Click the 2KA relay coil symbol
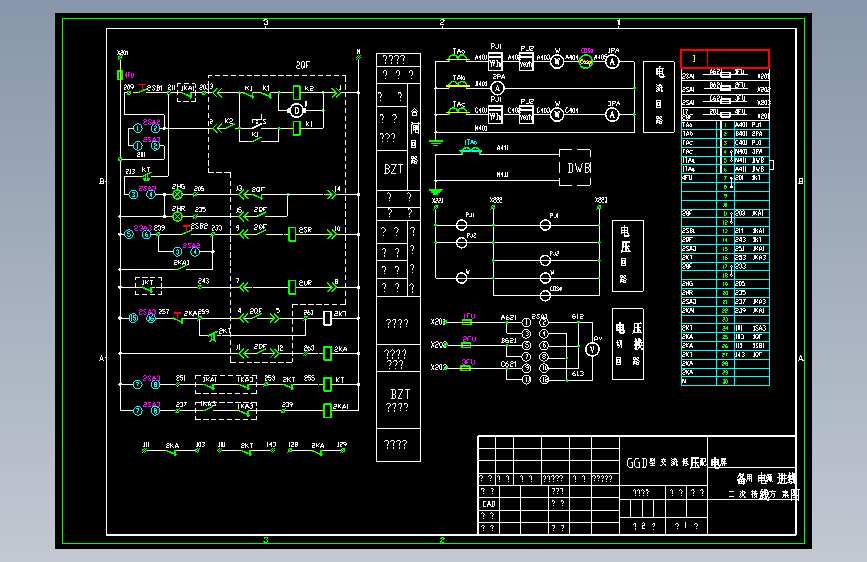 (327, 353)
